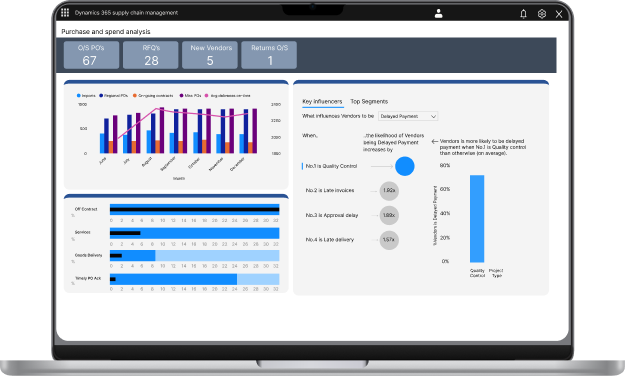This screenshot has height=376, width=625.
Task: Close the dashboard with the X icon
Action: 559,14
